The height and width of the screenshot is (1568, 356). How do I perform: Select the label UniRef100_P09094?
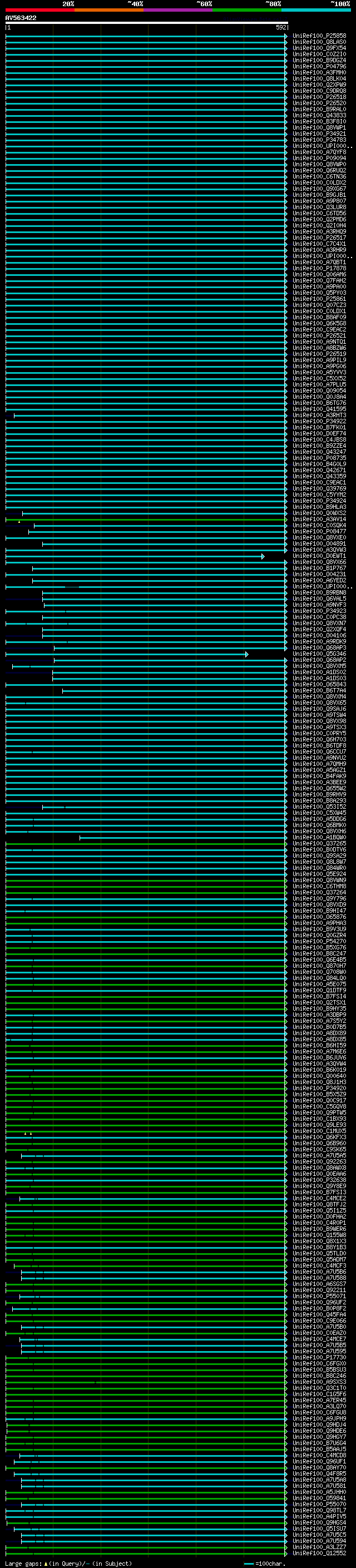point(319,159)
